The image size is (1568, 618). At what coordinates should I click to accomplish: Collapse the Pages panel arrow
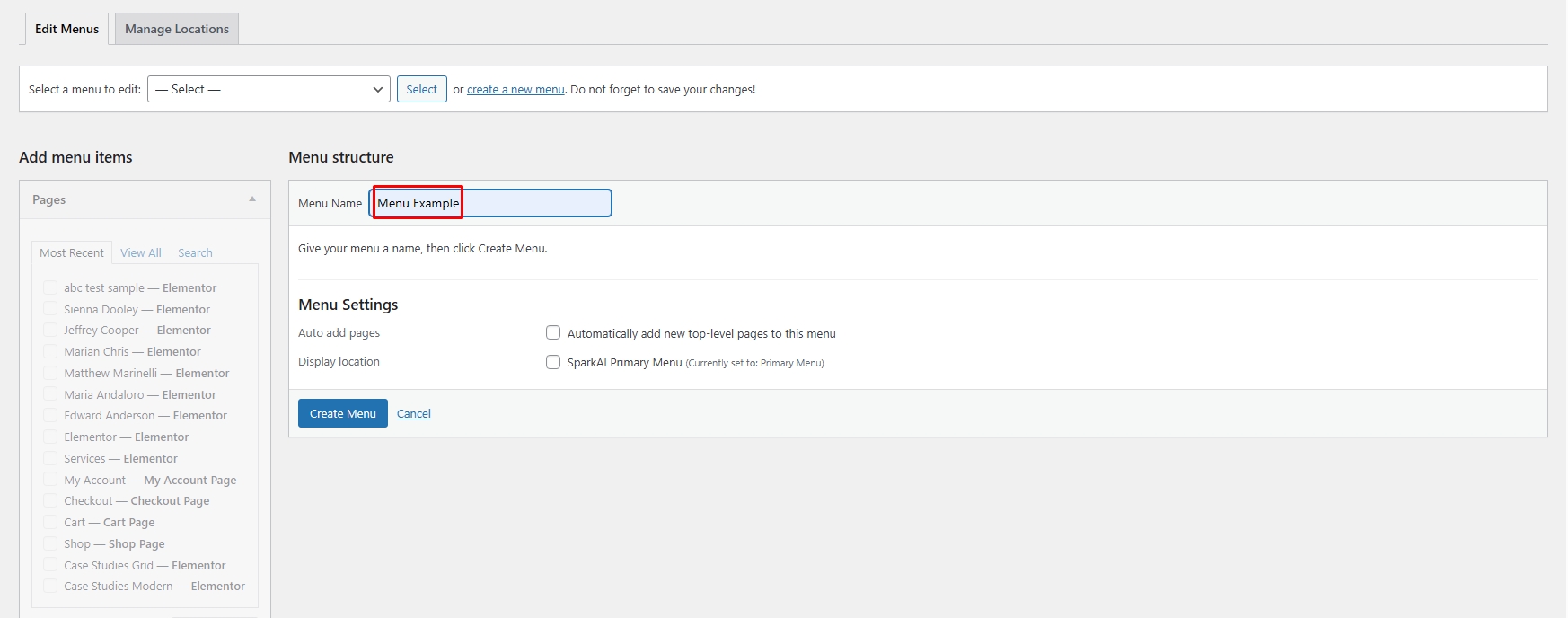252,199
